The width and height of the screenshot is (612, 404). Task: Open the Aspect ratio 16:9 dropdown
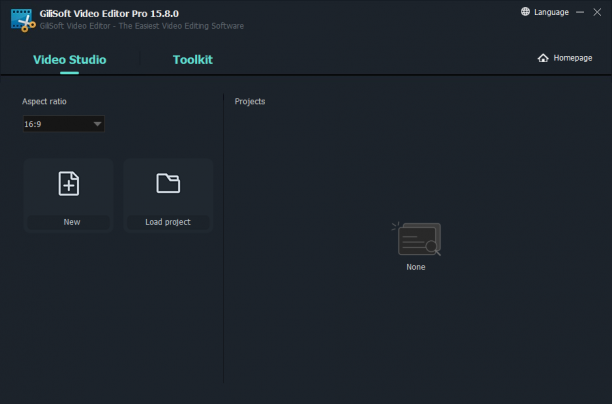(x=64, y=124)
